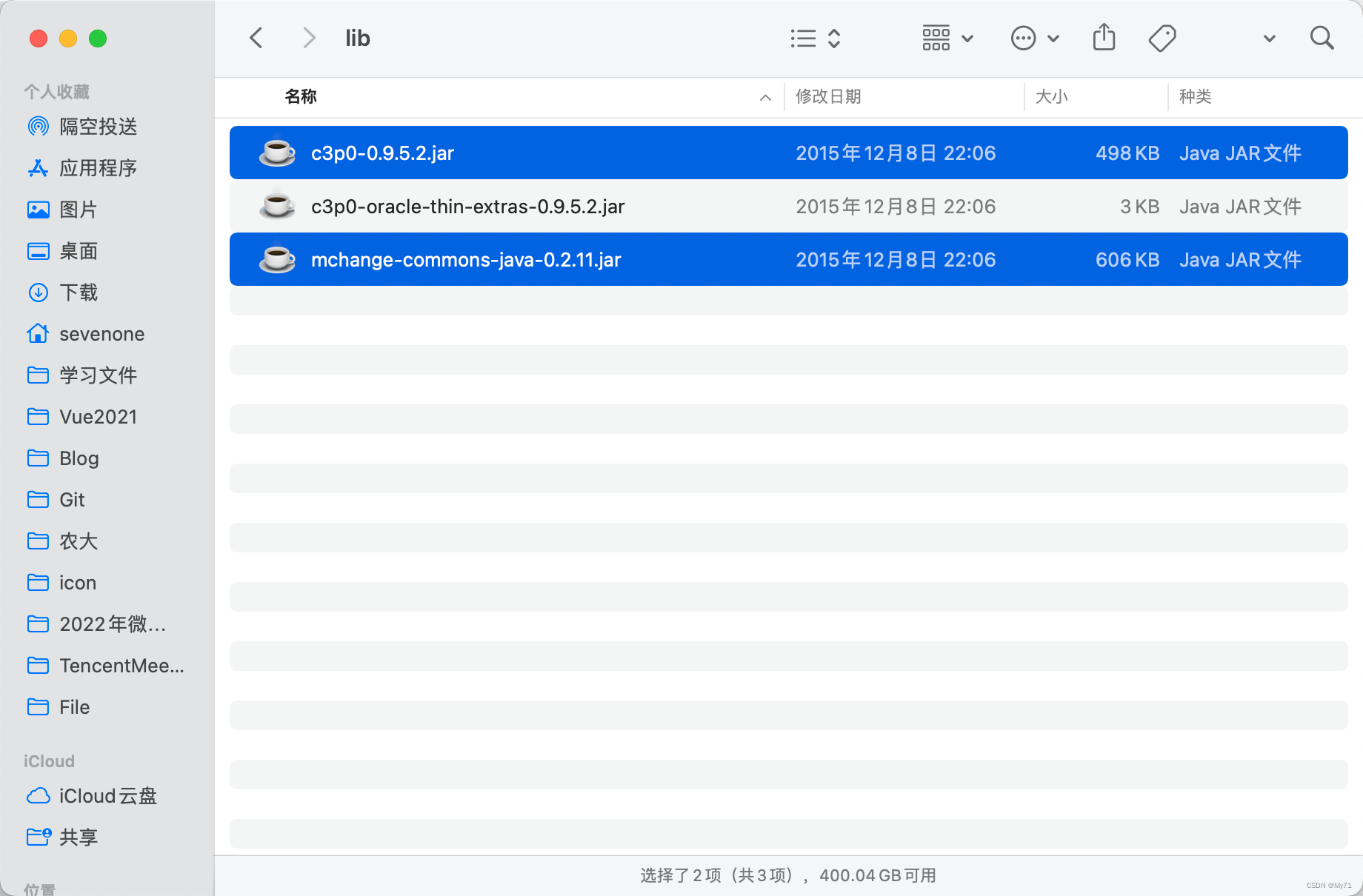The height and width of the screenshot is (896, 1363).
Task: Select the c3p0-0.9.5.2.jar file name
Action: tap(382, 153)
